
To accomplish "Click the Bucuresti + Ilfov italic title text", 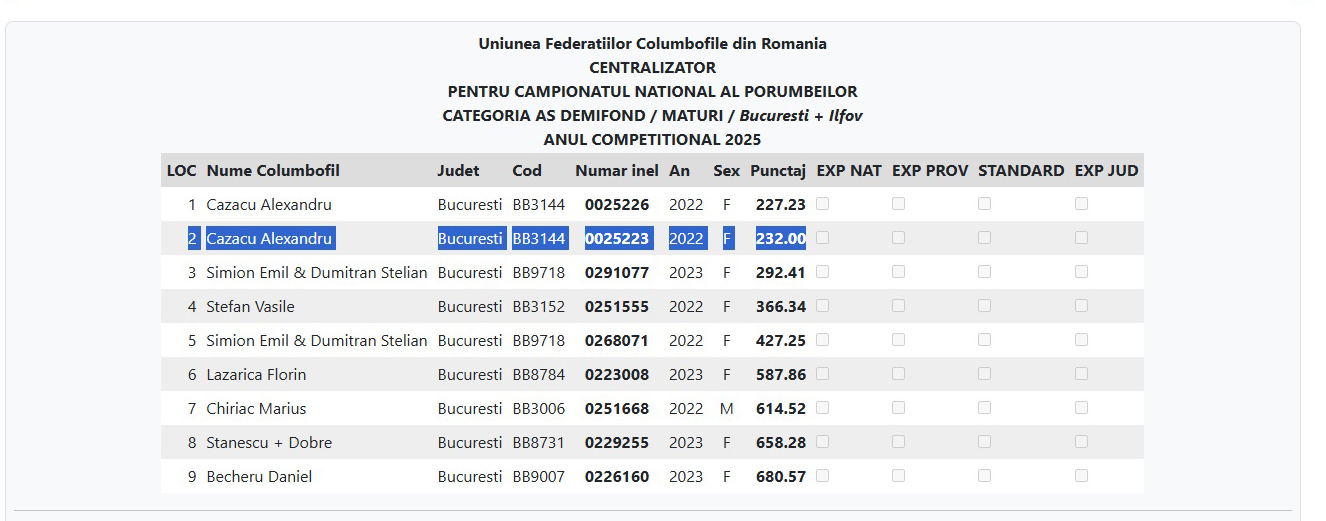I will pos(801,116).
